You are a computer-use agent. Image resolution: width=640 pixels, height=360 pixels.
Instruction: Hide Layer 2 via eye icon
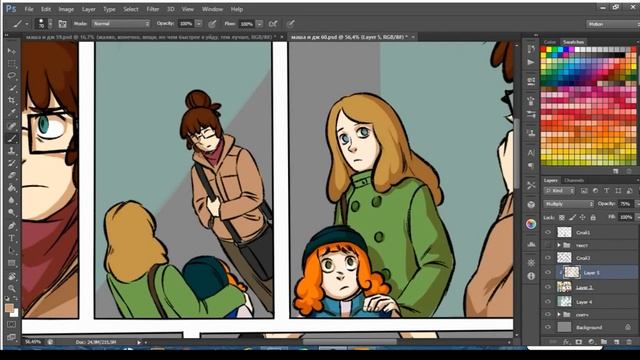548,287
